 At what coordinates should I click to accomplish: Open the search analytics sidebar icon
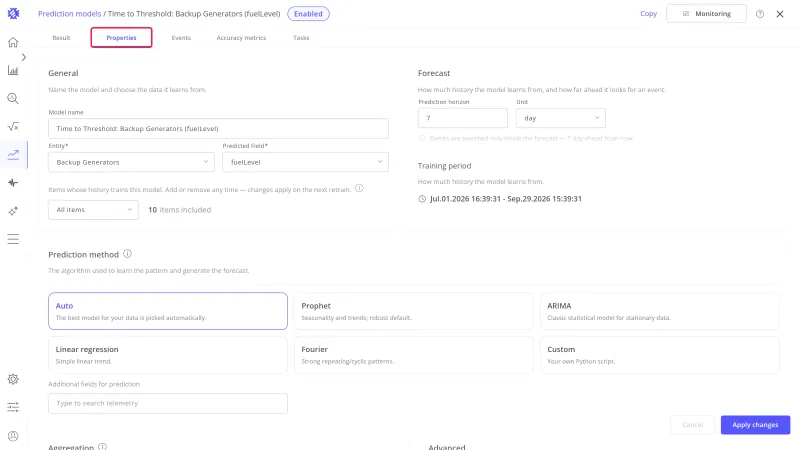click(13, 98)
